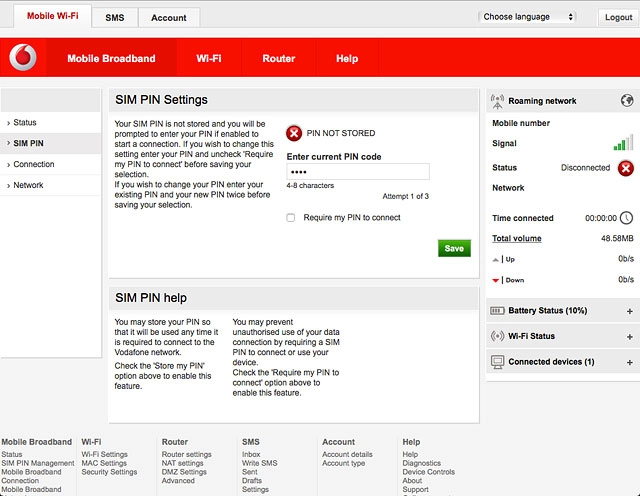Click the red PIN NOT STORED icon
Viewport: 640px width, 496px height.
point(294,133)
